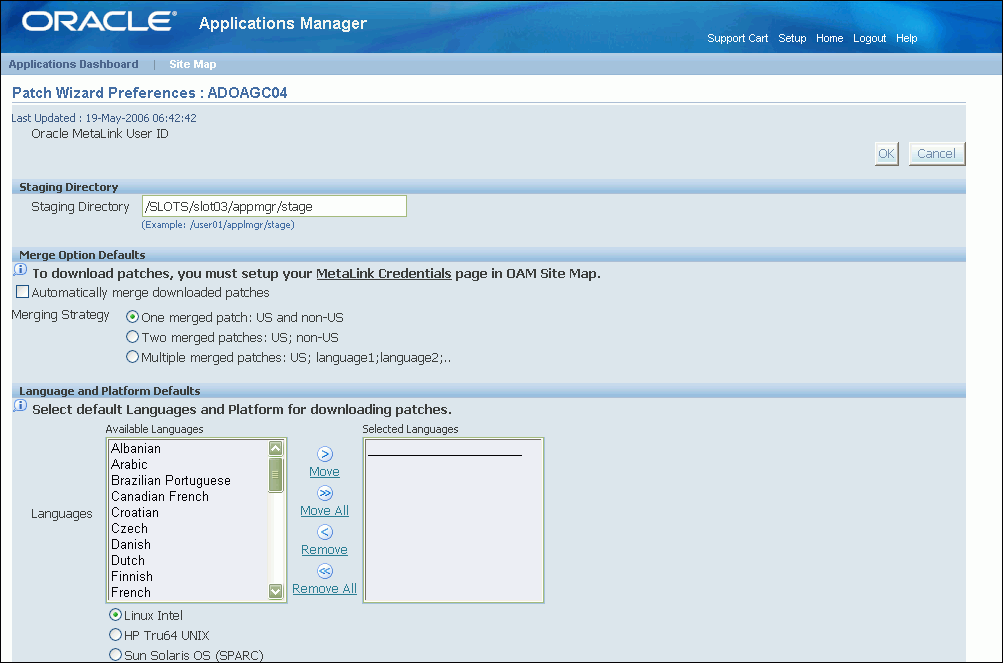This screenshot has height=663, width=1003.
Task: Click the Remove All link
Action: 324,589
